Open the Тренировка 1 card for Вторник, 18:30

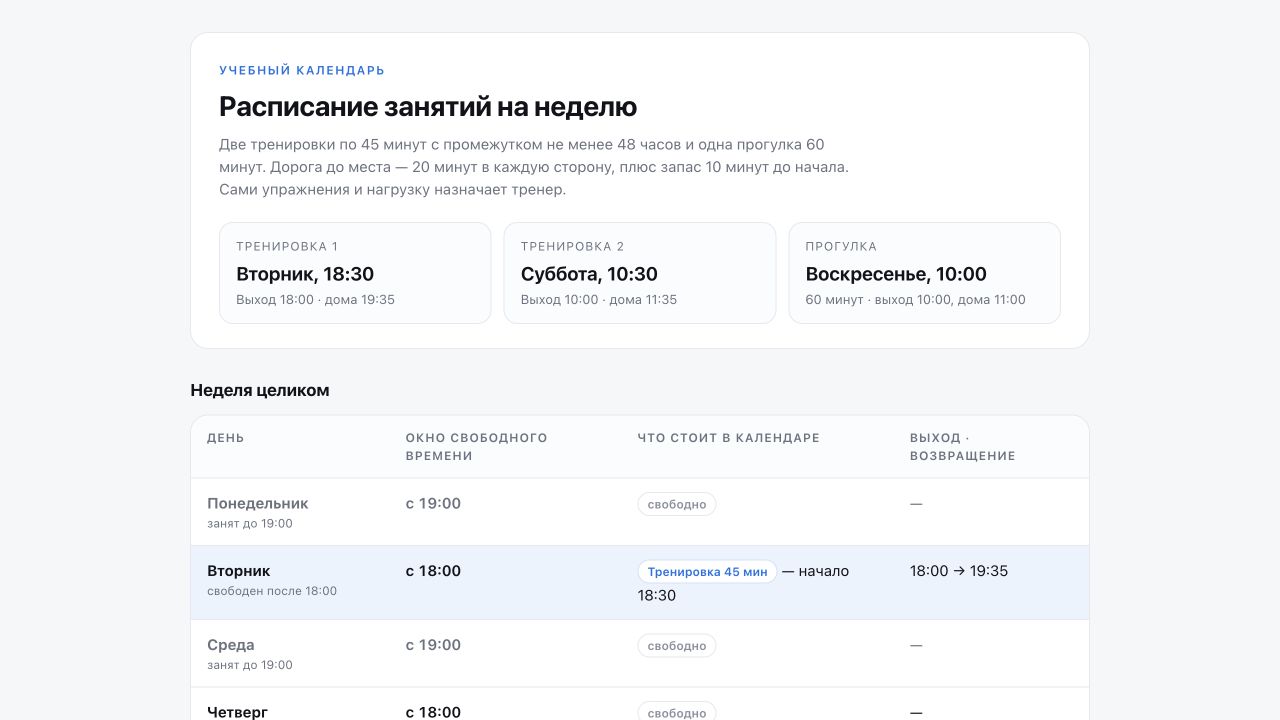tap(355, 273)
